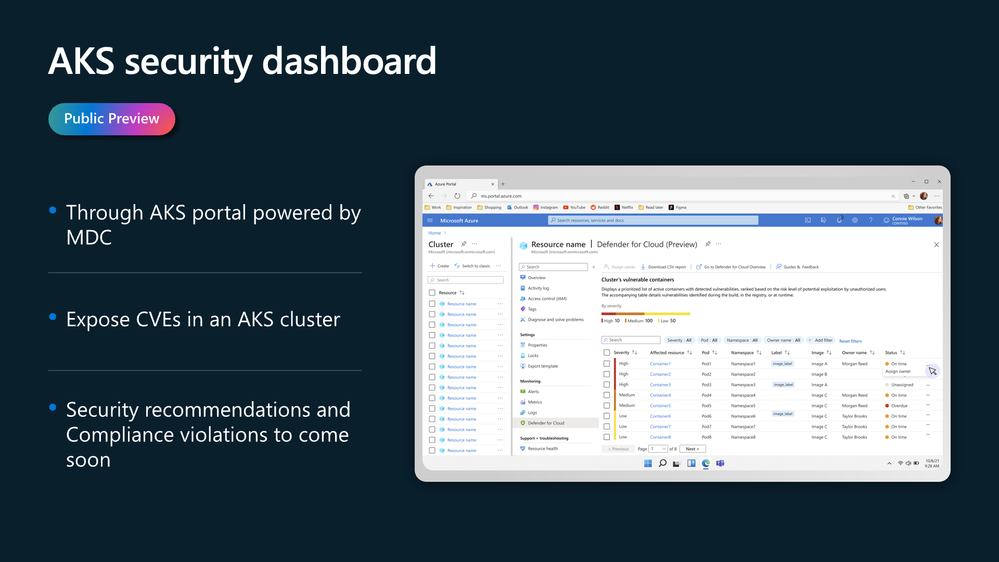Open the Netflix bookmark
This screenshot has height=562, width=999.
point(624,207)
